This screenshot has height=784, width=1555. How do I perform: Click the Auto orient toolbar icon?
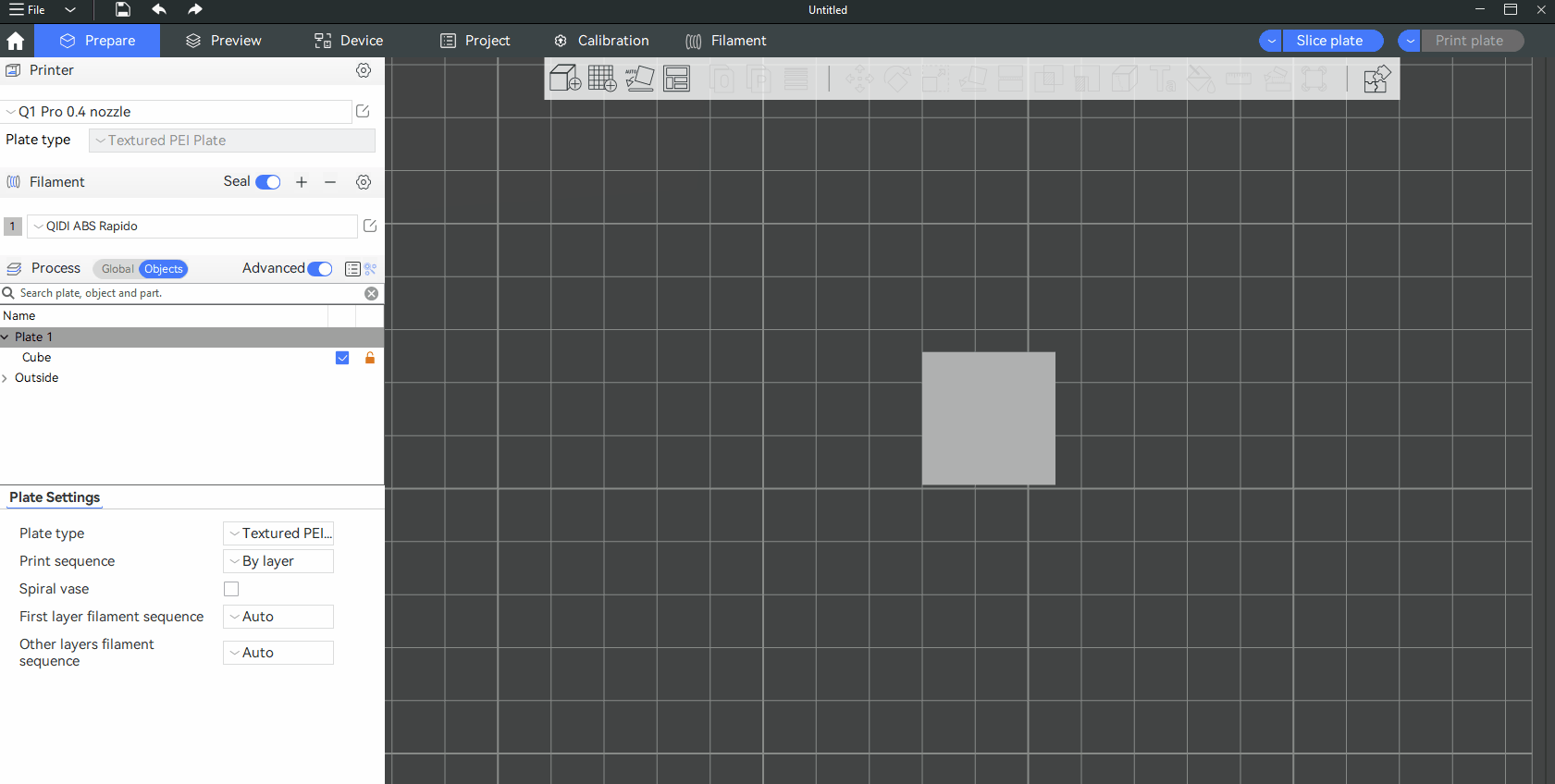[x=639, y=79]
